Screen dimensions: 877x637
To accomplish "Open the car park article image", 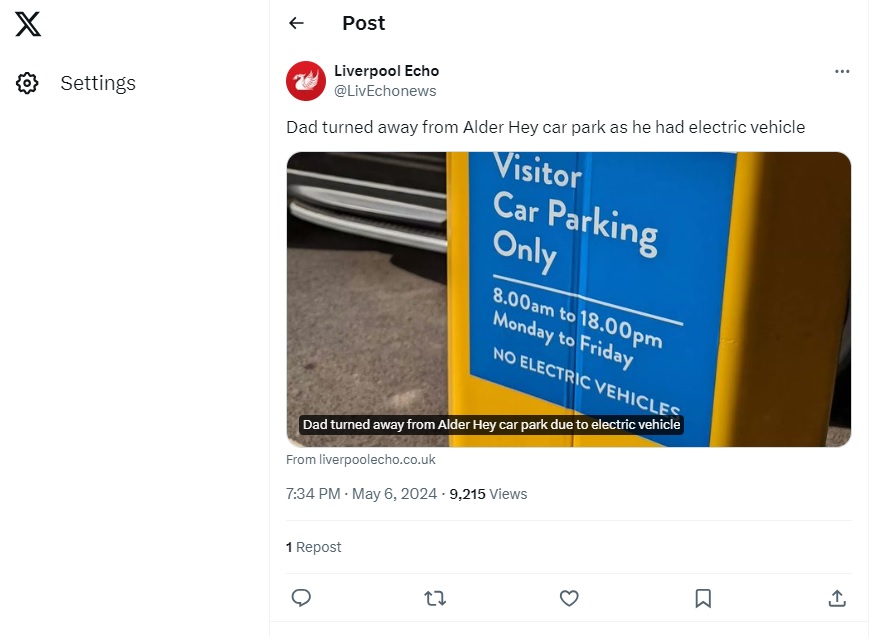I will tap(568, 290).
